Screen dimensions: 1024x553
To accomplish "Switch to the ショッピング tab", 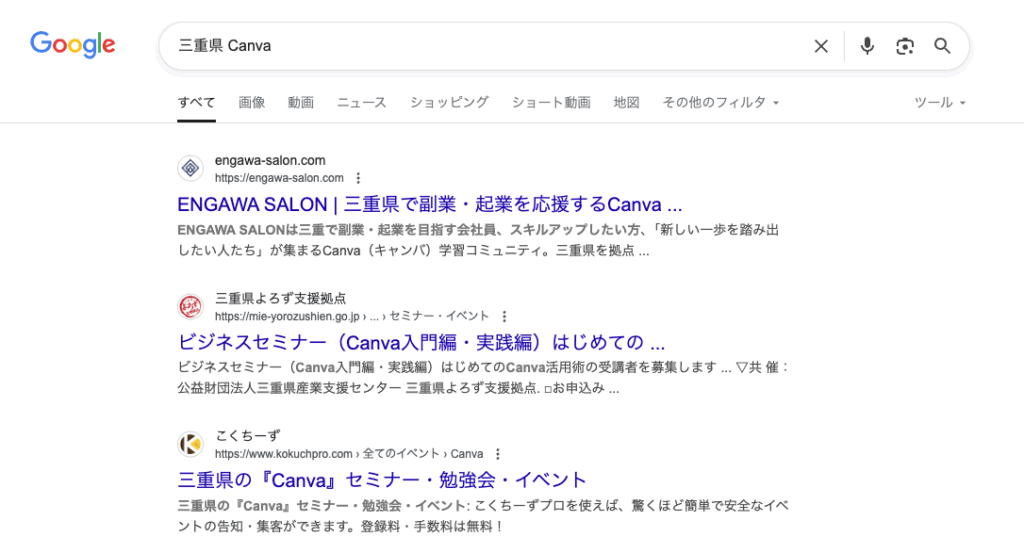I will (x=449, y=103).
